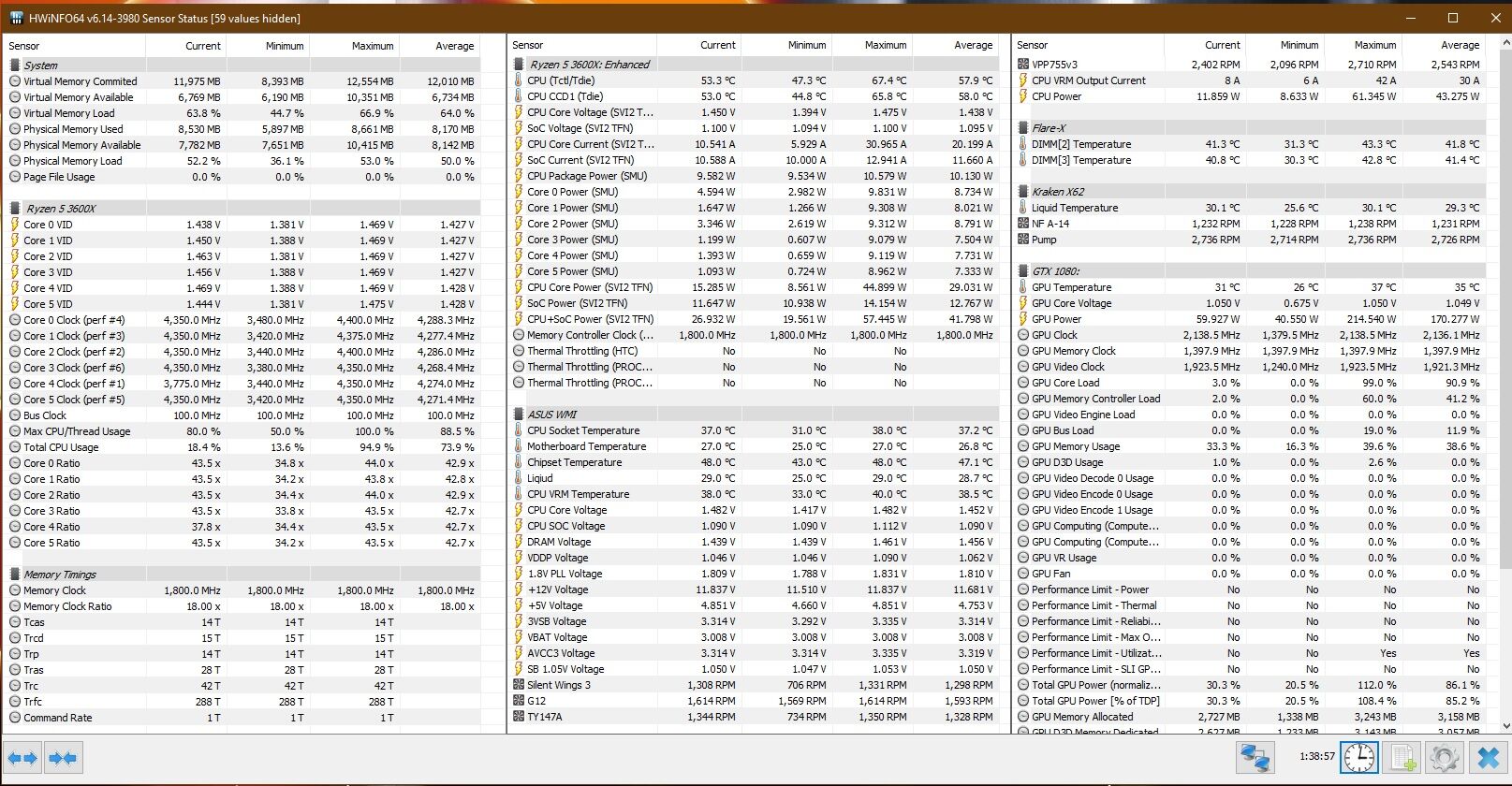
Task: Select the Total CPU Usage row
Action: point(242,447)
